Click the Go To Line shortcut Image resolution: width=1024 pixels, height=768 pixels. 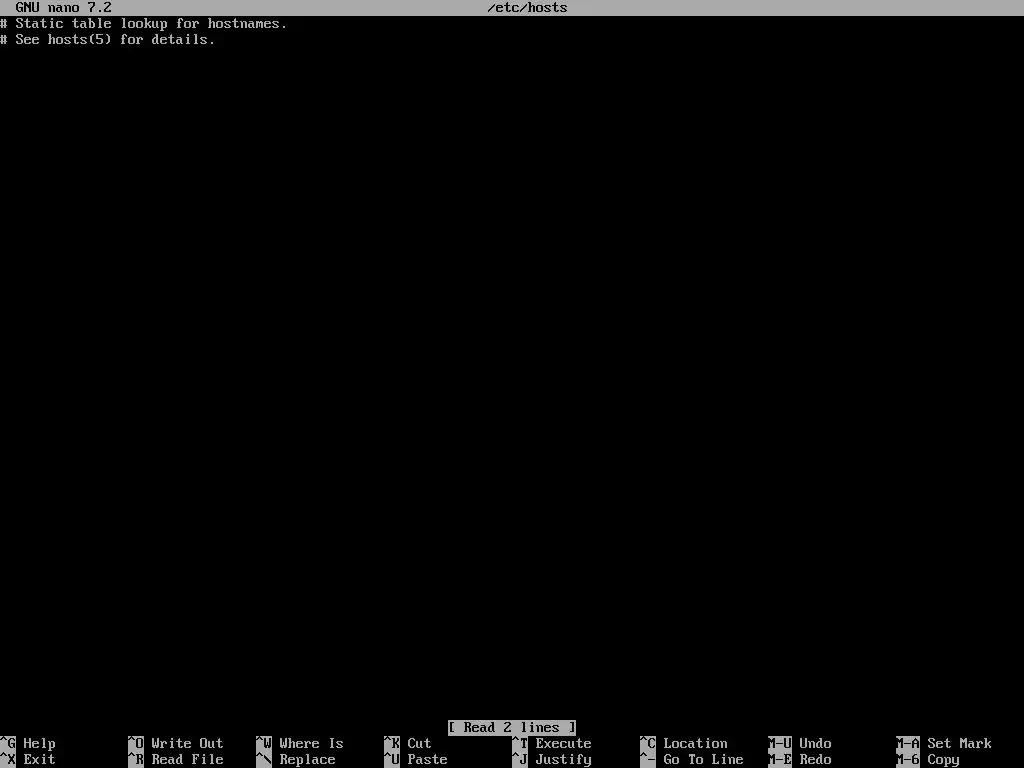tap(703, 760)
